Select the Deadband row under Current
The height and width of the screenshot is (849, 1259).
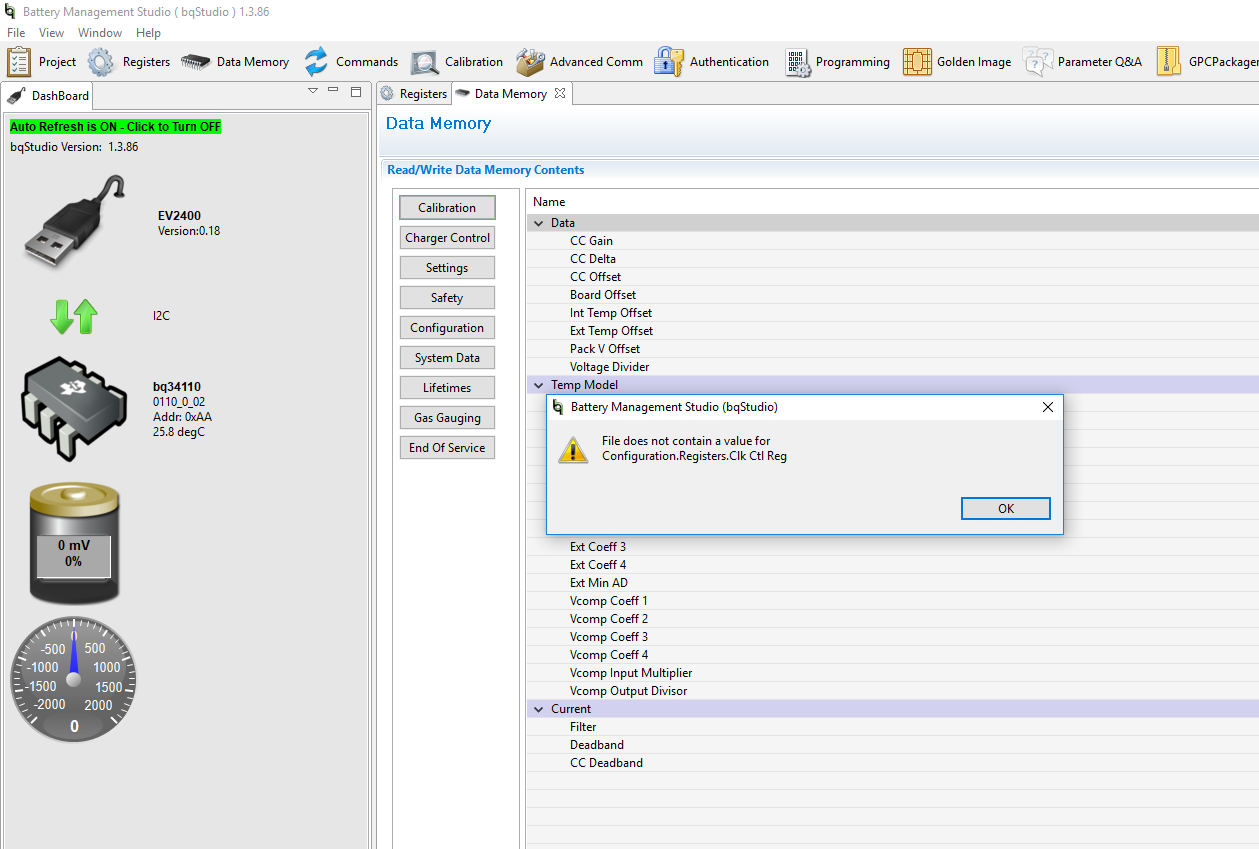[x=892, y=745]
